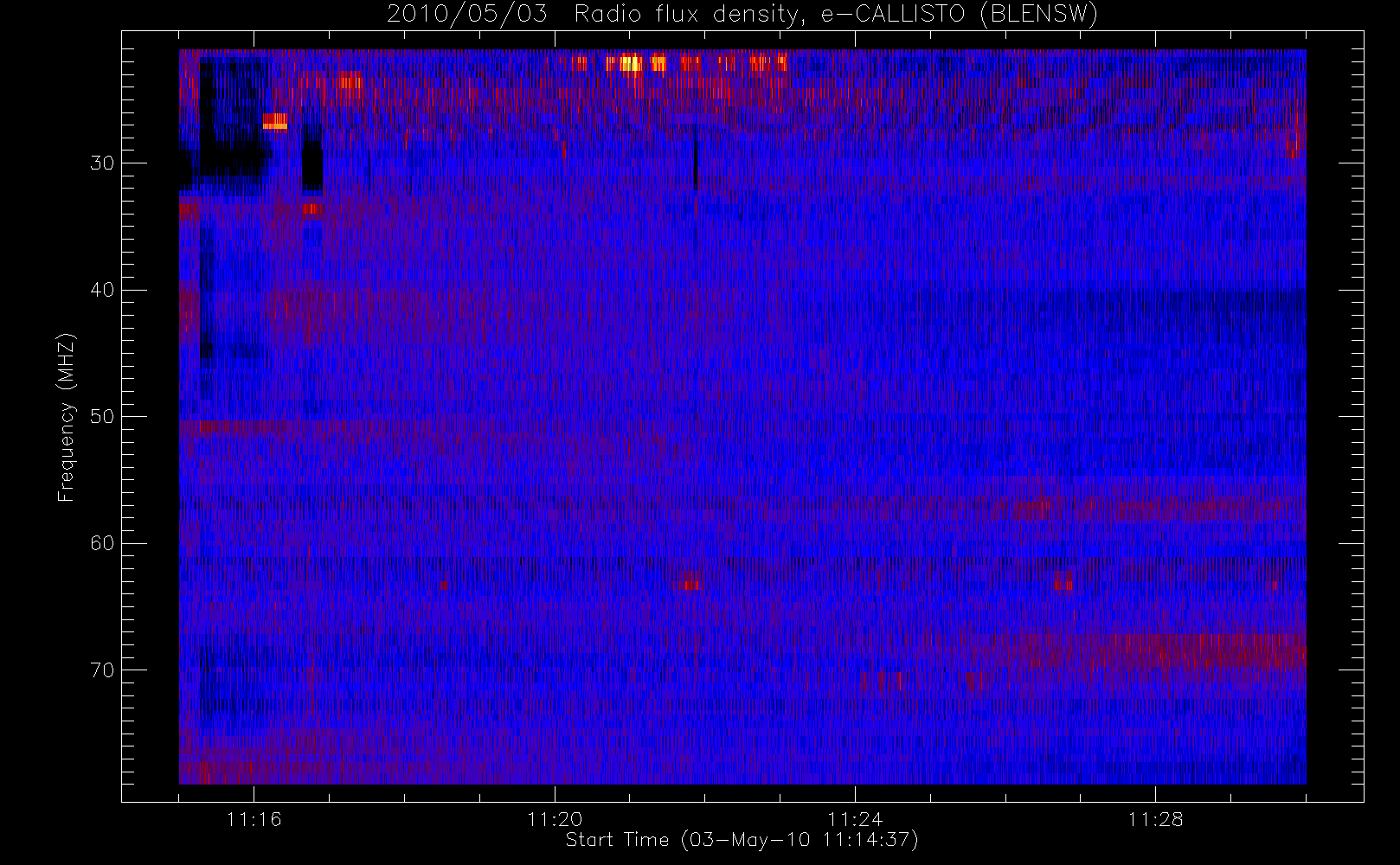The width and height of the screenshot is (1400, 865).
Task: Click the 70 frequency tick label
Action: (102, 670)
